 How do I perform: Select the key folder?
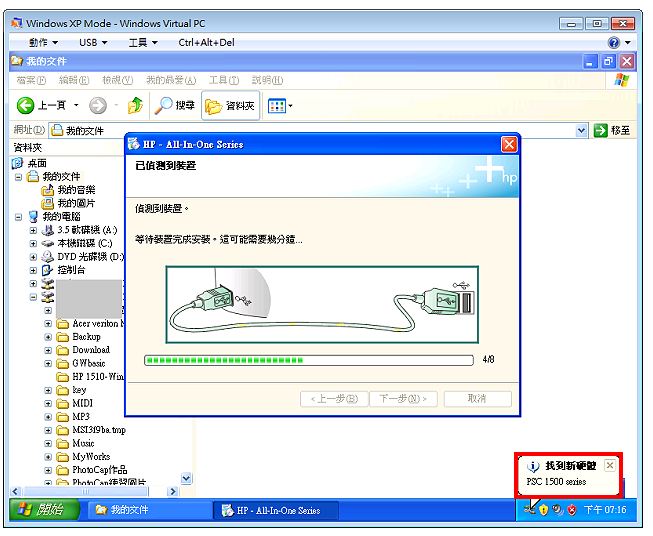pyautogui.click(x=79, y=390)
